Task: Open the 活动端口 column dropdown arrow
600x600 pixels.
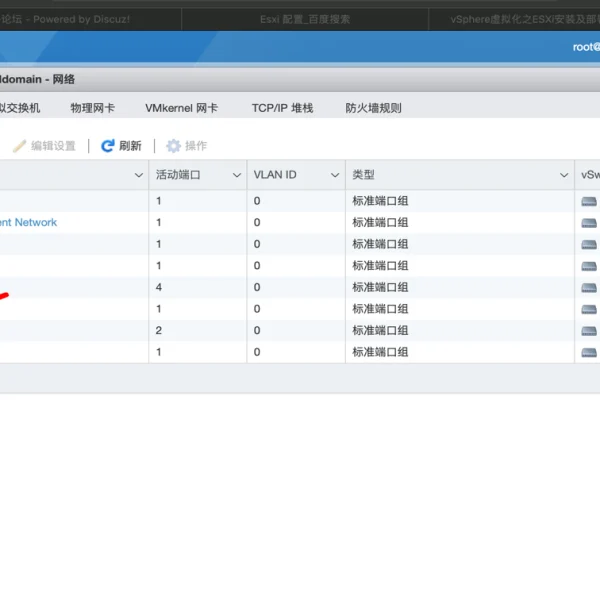Action: [237, 175]
